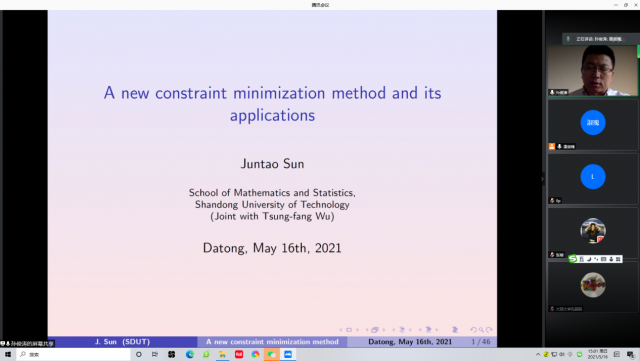Viewport: 640px width, 361px height.
Task: Open the Windows Start button
Action: (8, 354)
